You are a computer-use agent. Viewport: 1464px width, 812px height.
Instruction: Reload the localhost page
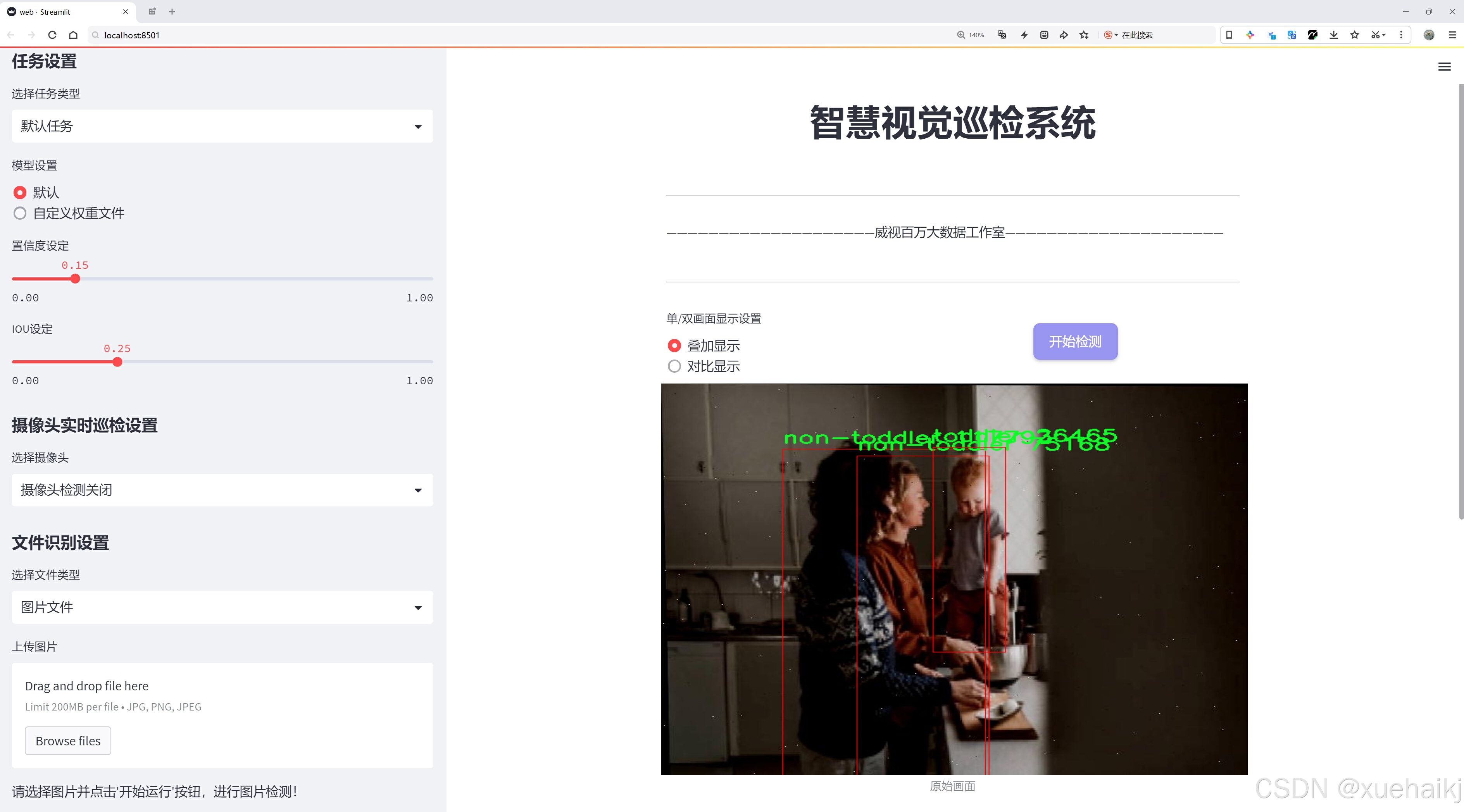[x=52, y=35]
